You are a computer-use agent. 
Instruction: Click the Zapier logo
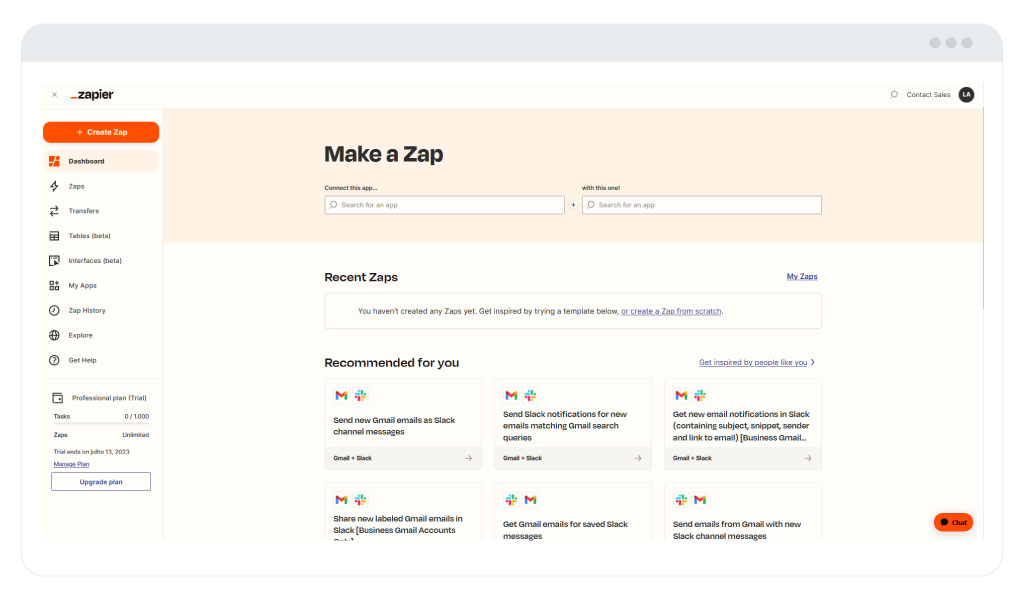92,95
